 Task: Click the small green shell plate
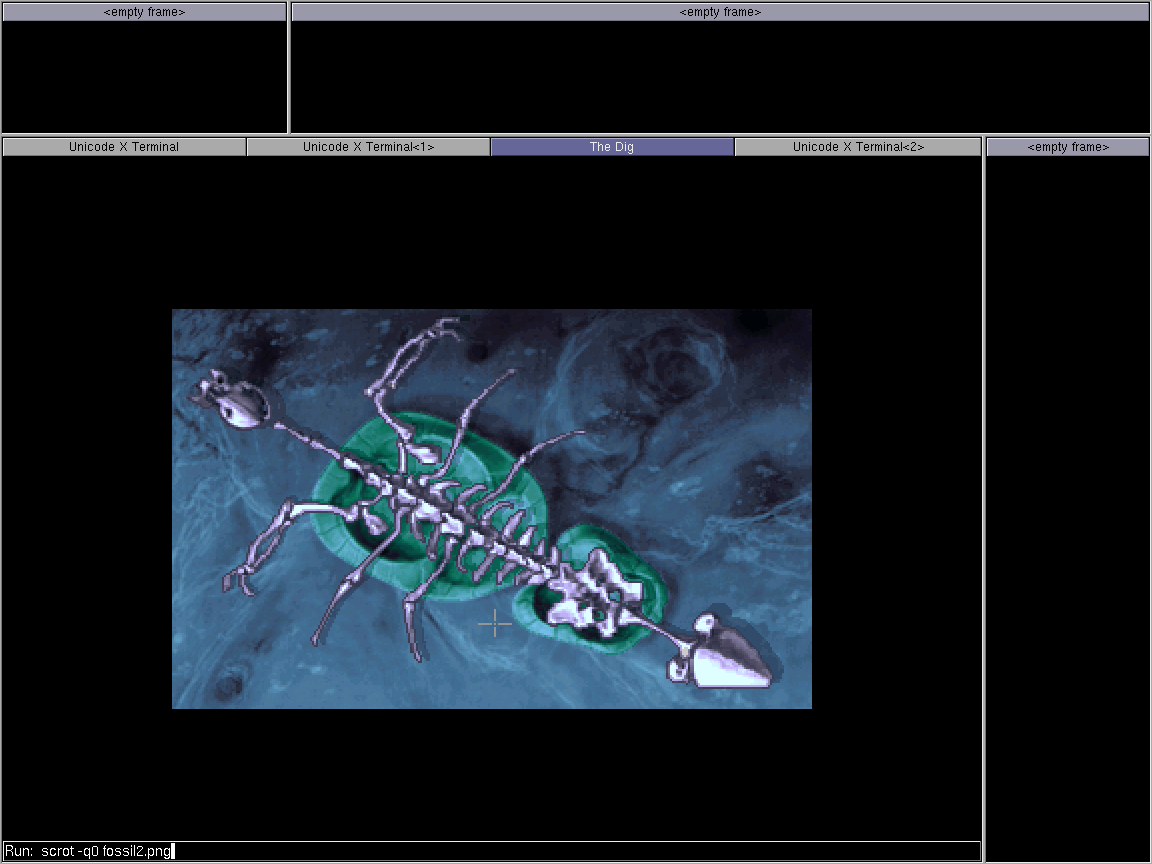coord(590,588)
